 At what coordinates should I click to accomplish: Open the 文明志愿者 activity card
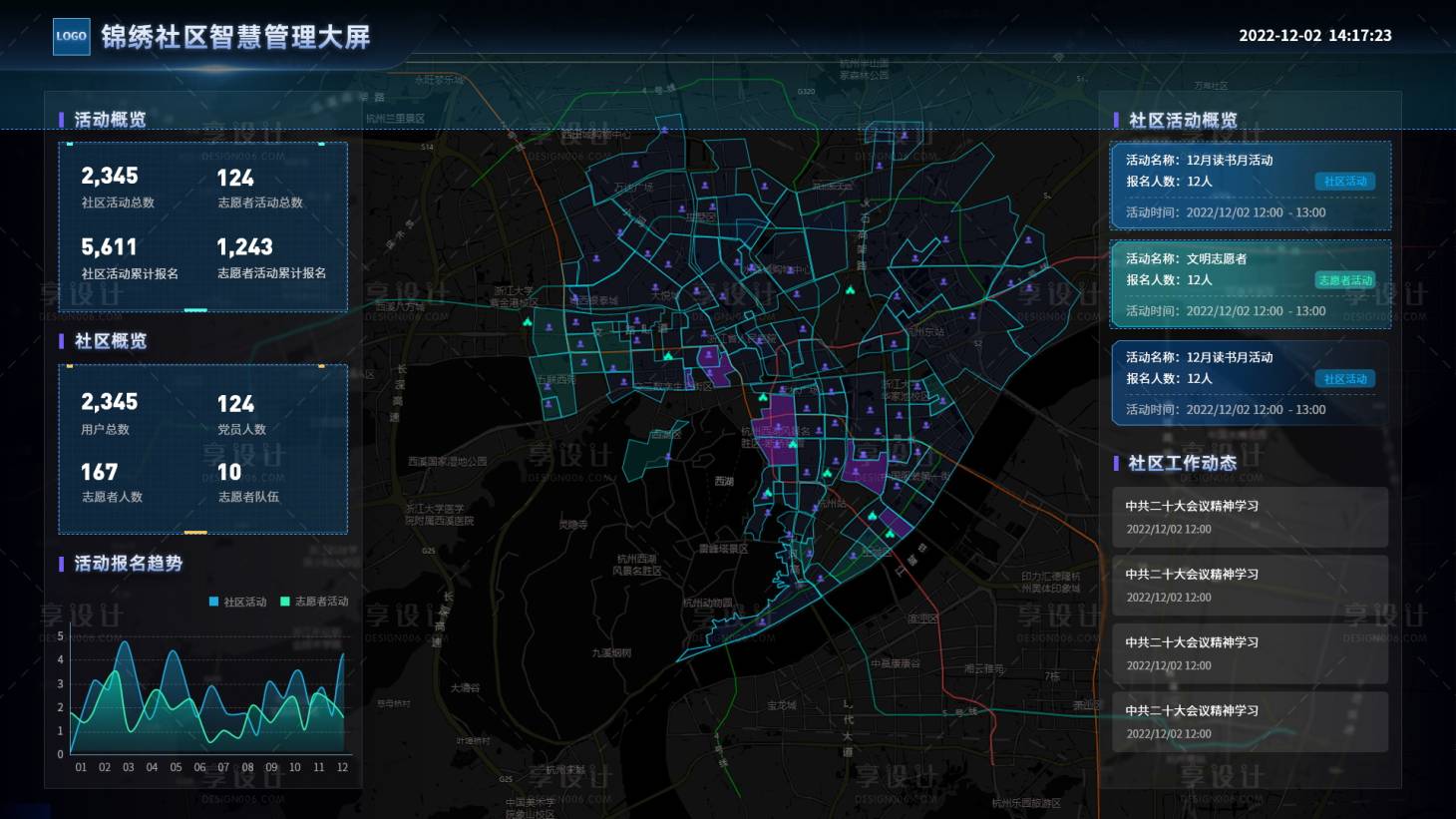click(1251, 284)
